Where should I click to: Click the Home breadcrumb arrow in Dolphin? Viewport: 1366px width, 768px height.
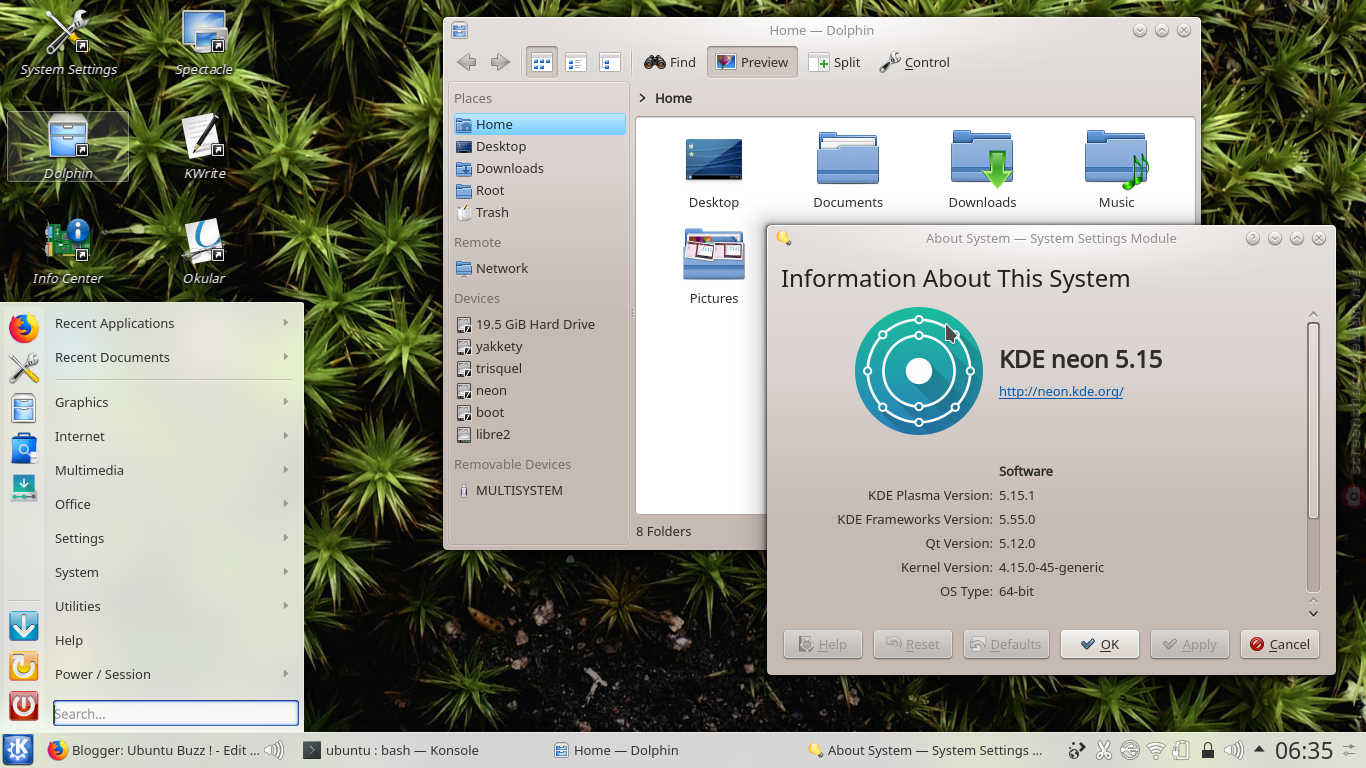[x=642, y=98]
